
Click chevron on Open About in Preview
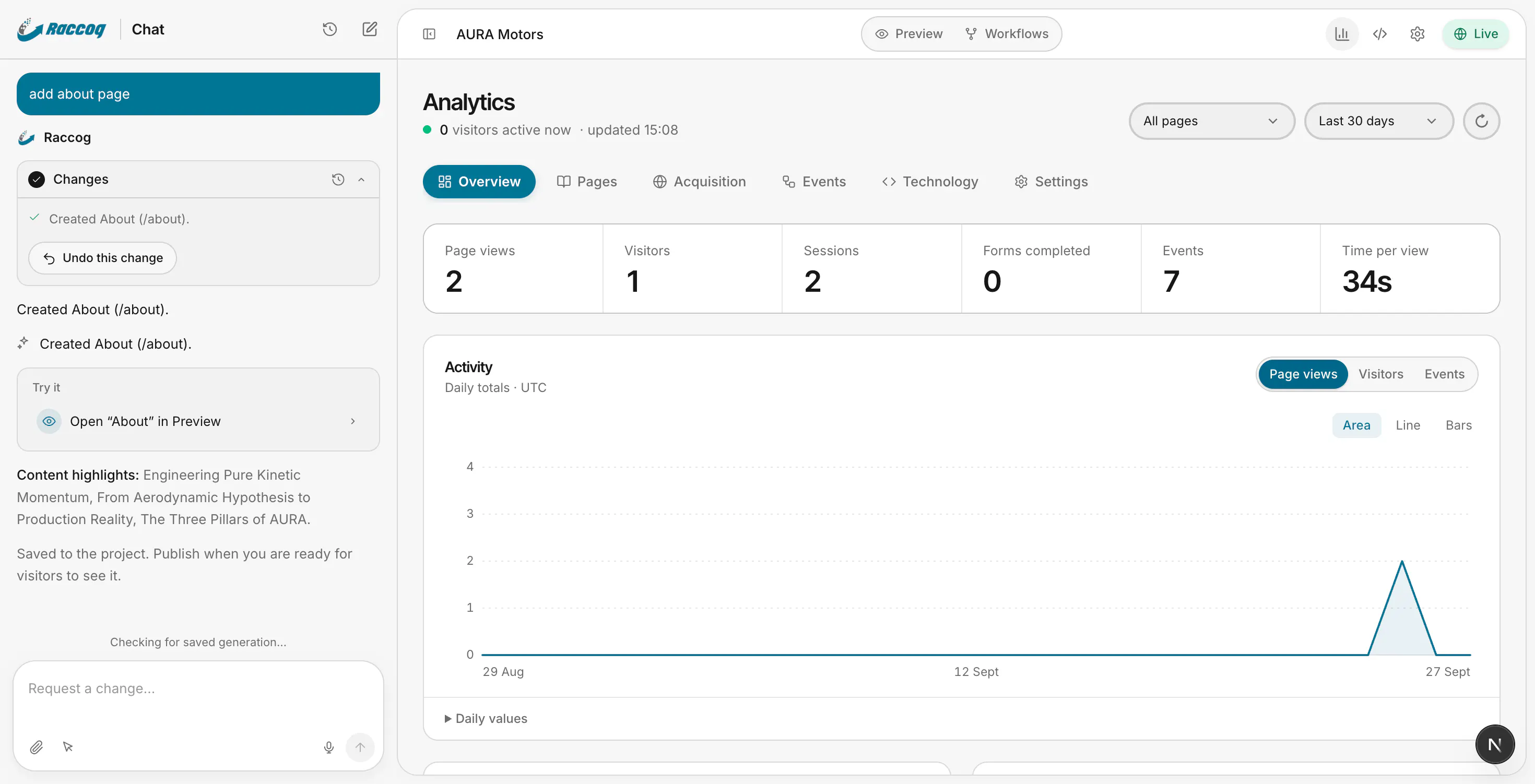[x=353, y=421]
